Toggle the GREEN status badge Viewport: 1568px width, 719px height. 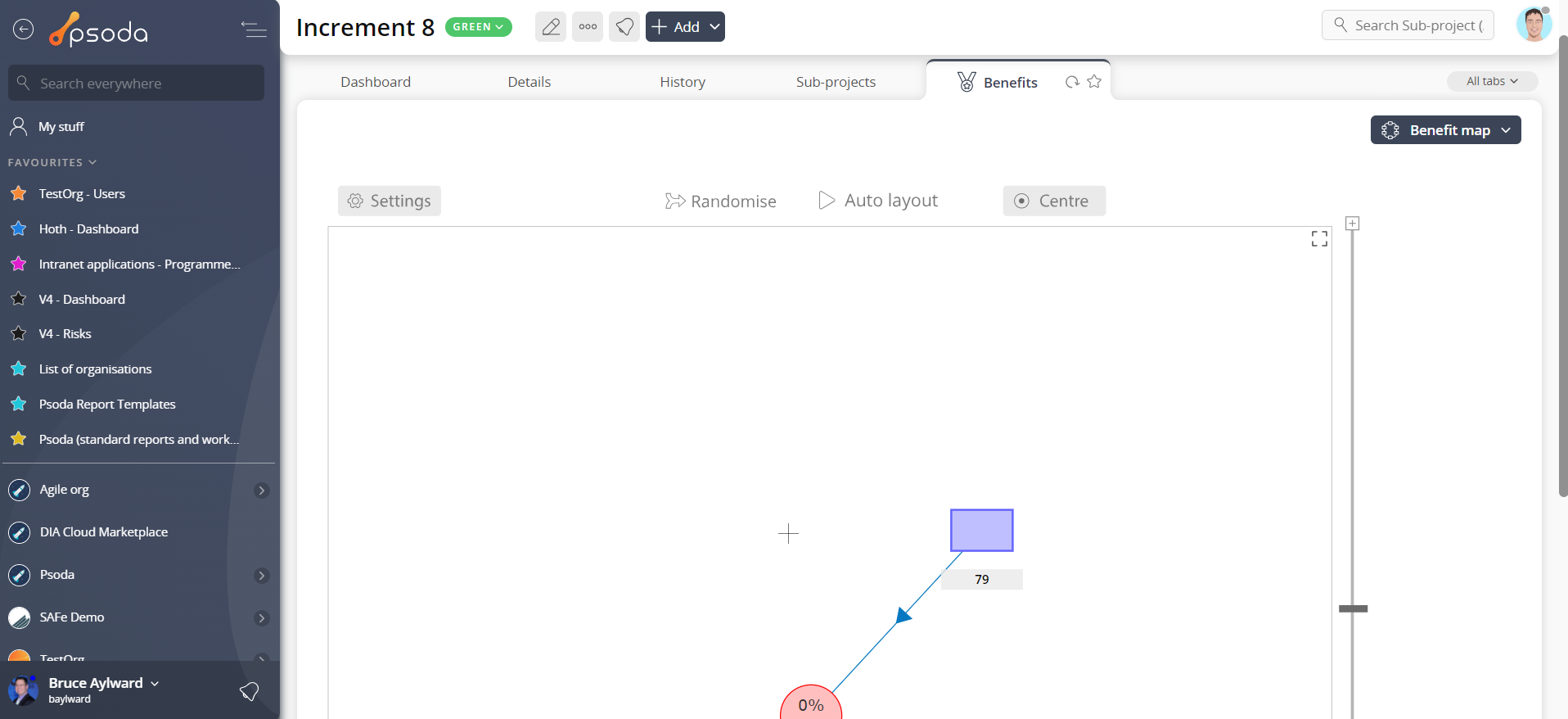[478, 27]
